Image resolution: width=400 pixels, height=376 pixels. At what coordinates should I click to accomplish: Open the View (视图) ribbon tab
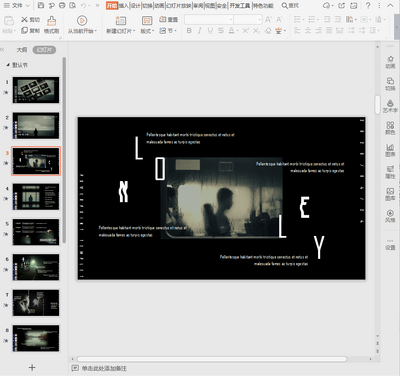click(x=210, y=6)
